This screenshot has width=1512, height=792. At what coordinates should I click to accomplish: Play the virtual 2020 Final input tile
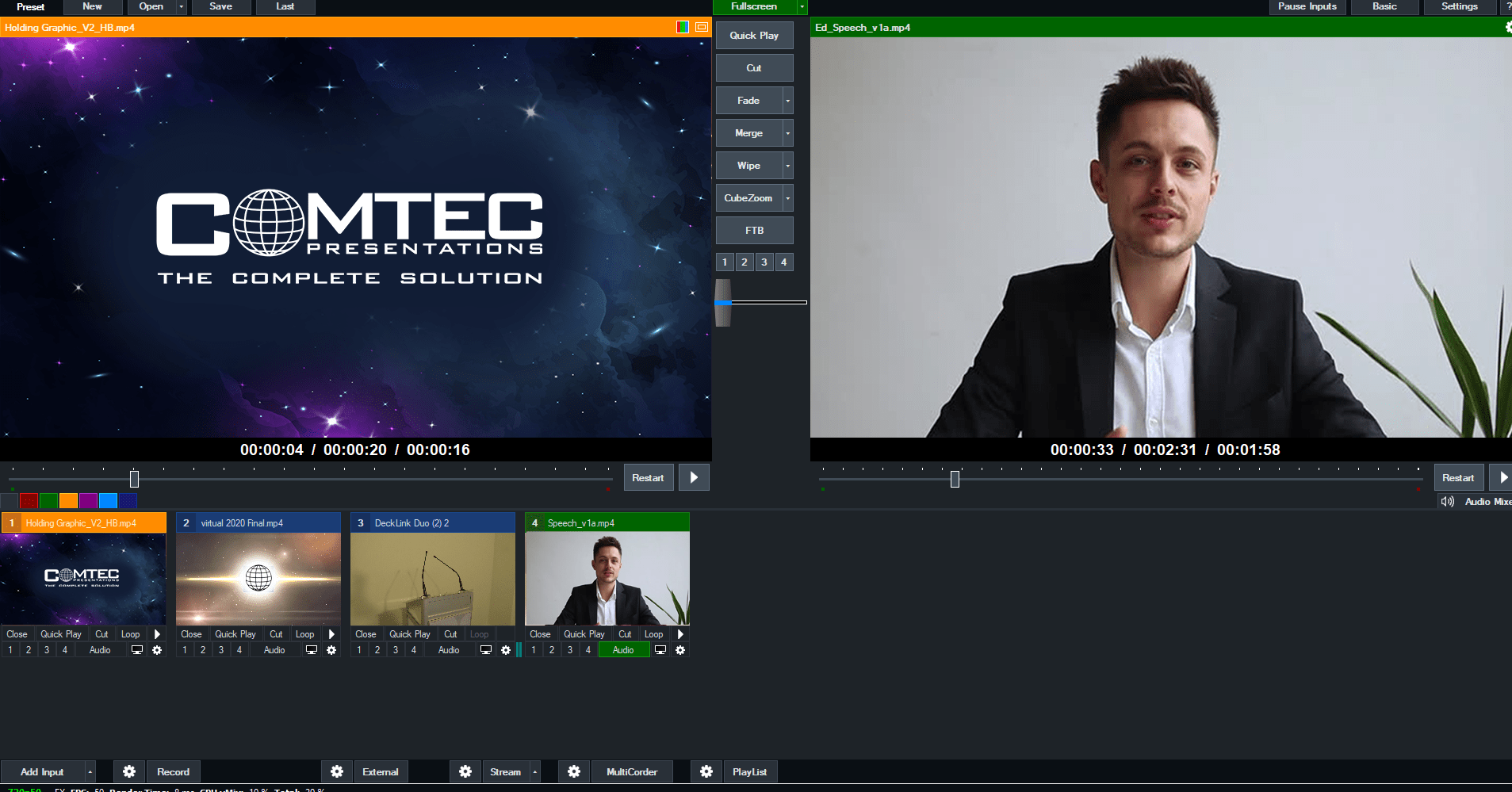pyautogui.click(x=331, y=634)
